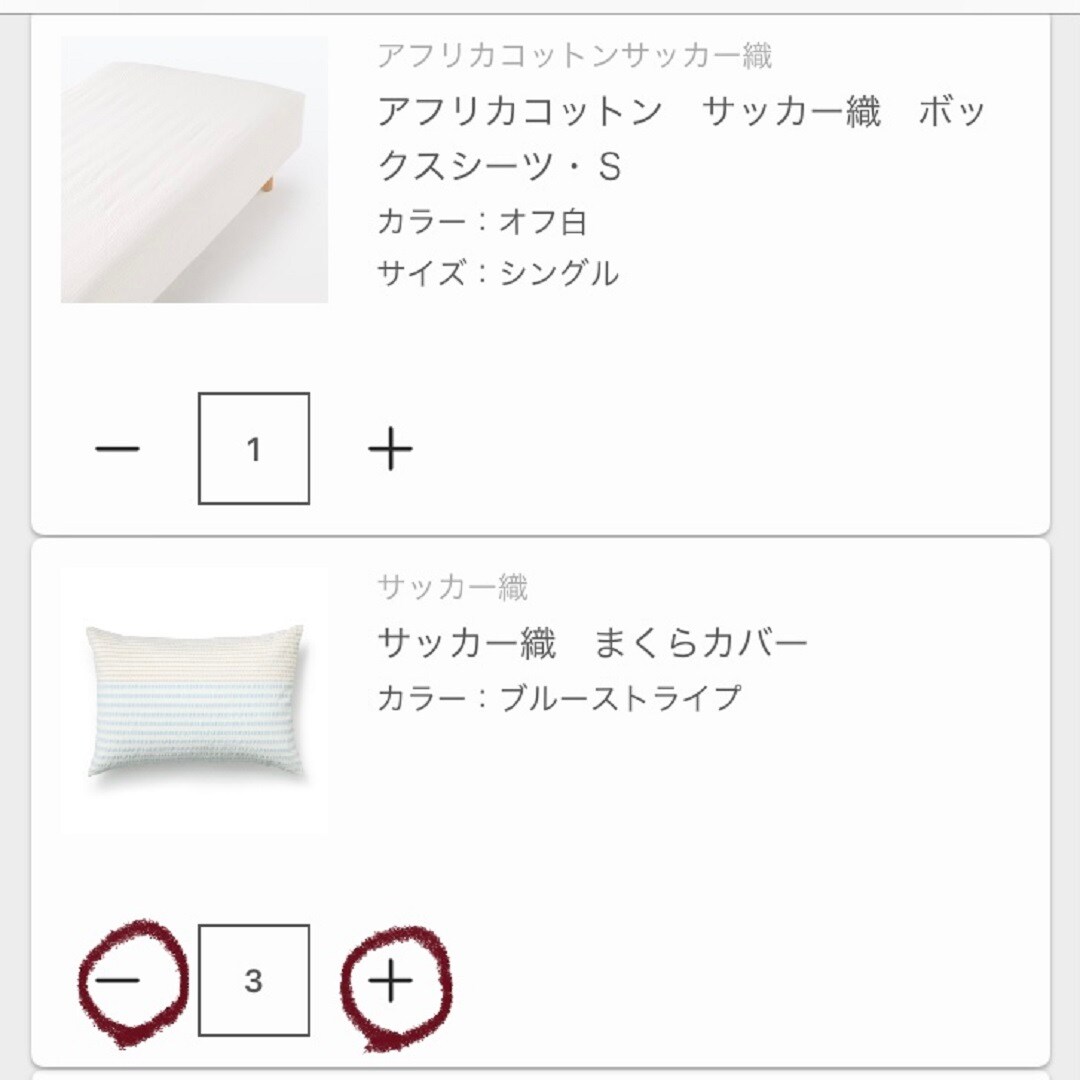1080x1080 pixels.
Task: Click the gray サッカー織 label above the pillow cover
Action: [x=452, y=587]
